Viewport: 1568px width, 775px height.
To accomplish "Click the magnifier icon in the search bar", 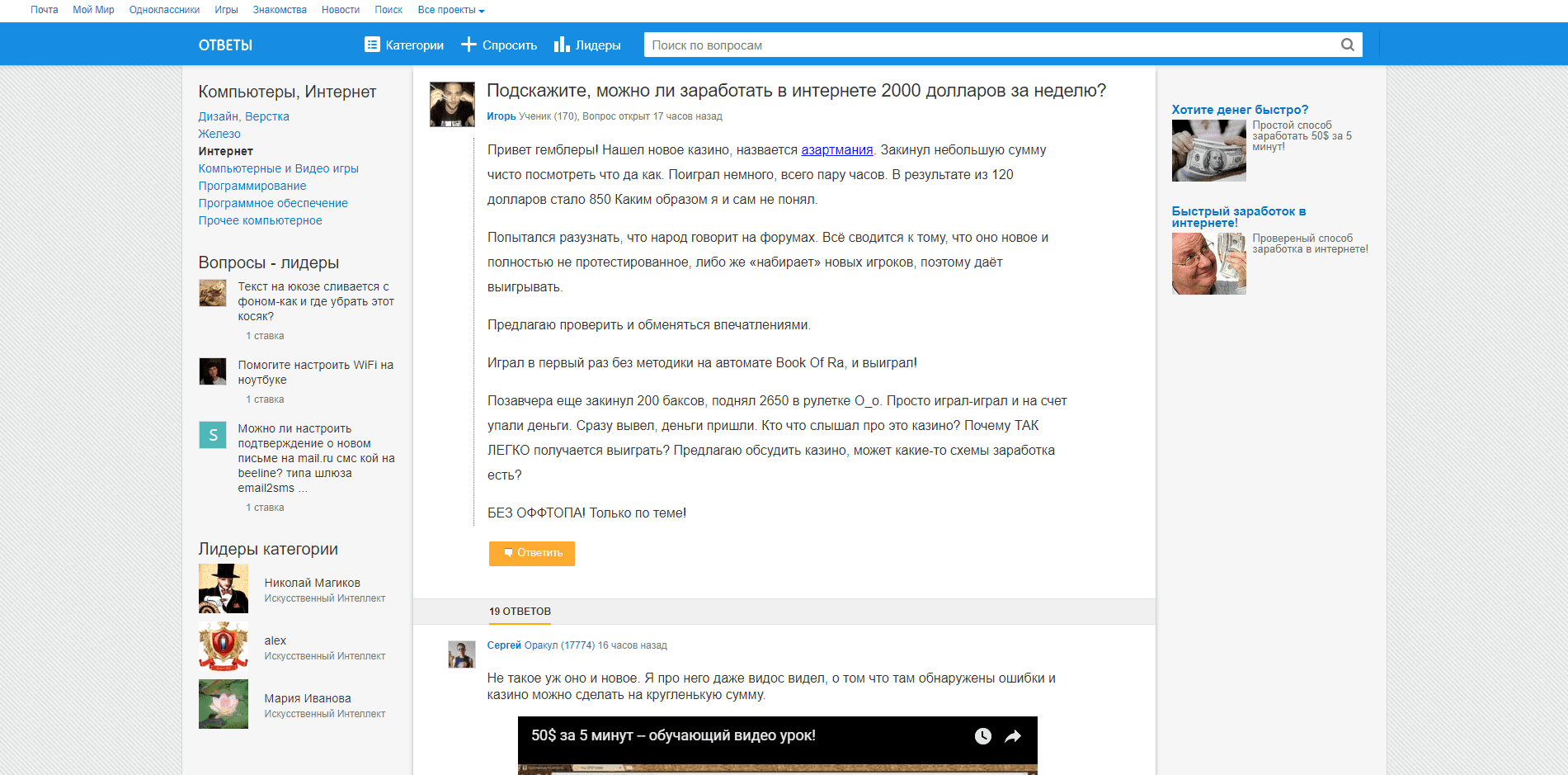I will tap(1348, 45).
